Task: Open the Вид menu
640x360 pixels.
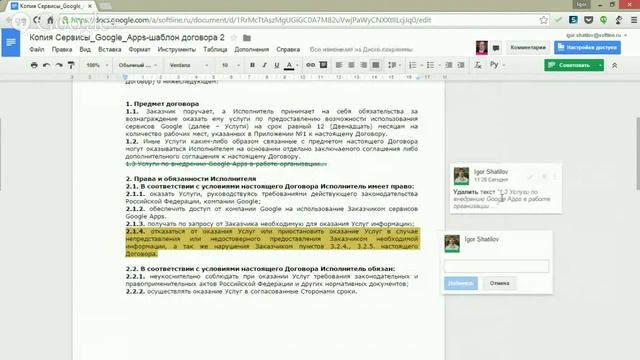Action: 85,49
